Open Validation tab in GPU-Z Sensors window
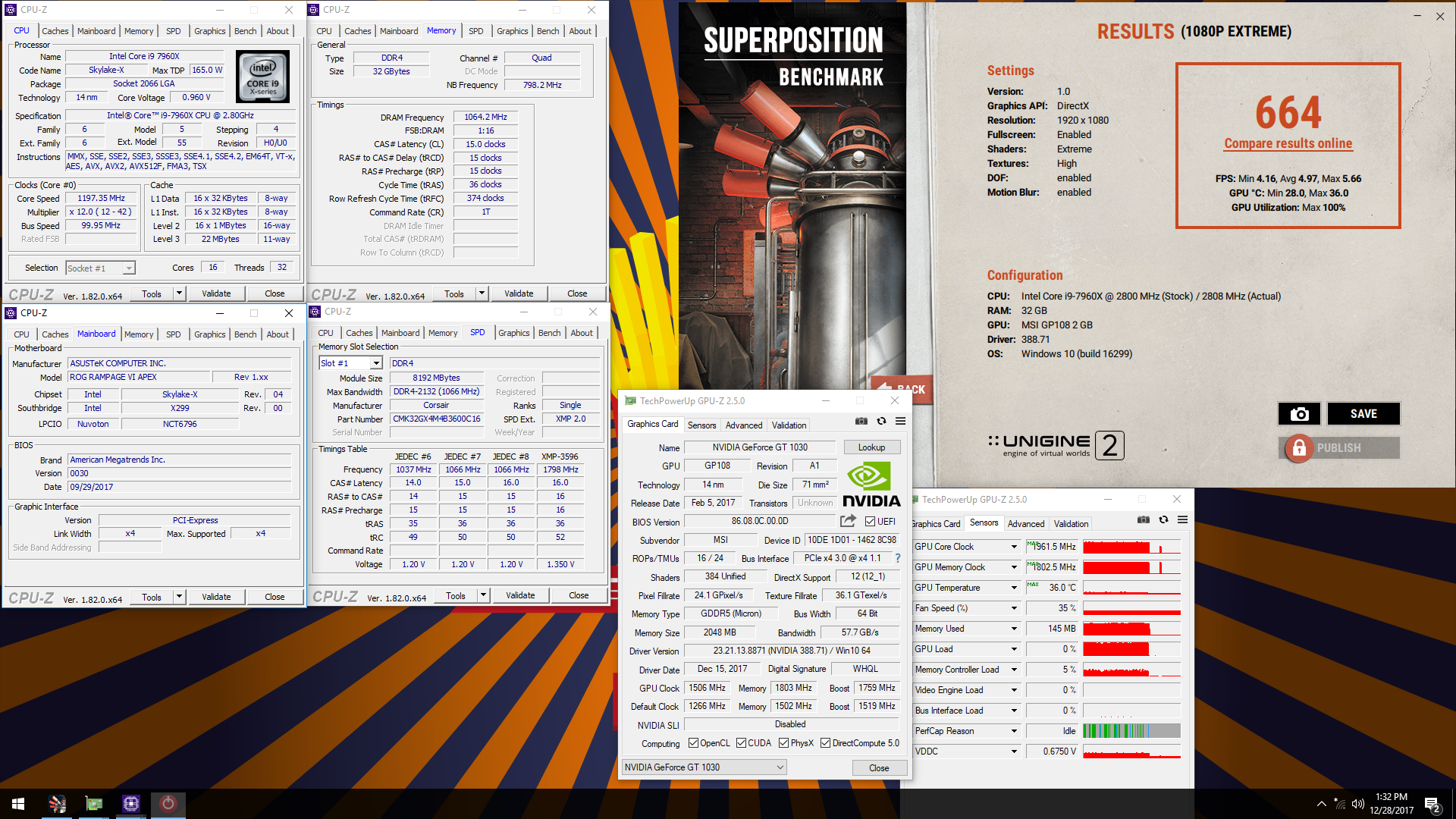This screenshot has height=819, width=1456. point(1071,524)
